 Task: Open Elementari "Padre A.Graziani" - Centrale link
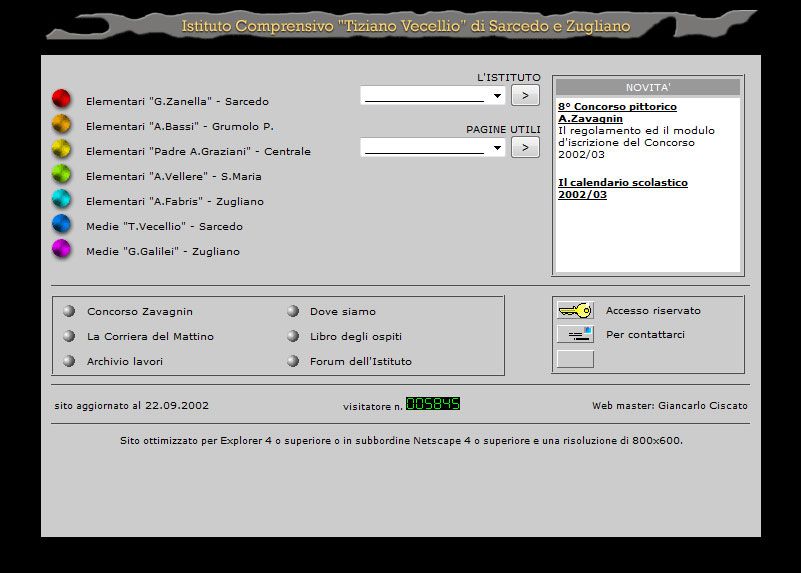point(198,152)
